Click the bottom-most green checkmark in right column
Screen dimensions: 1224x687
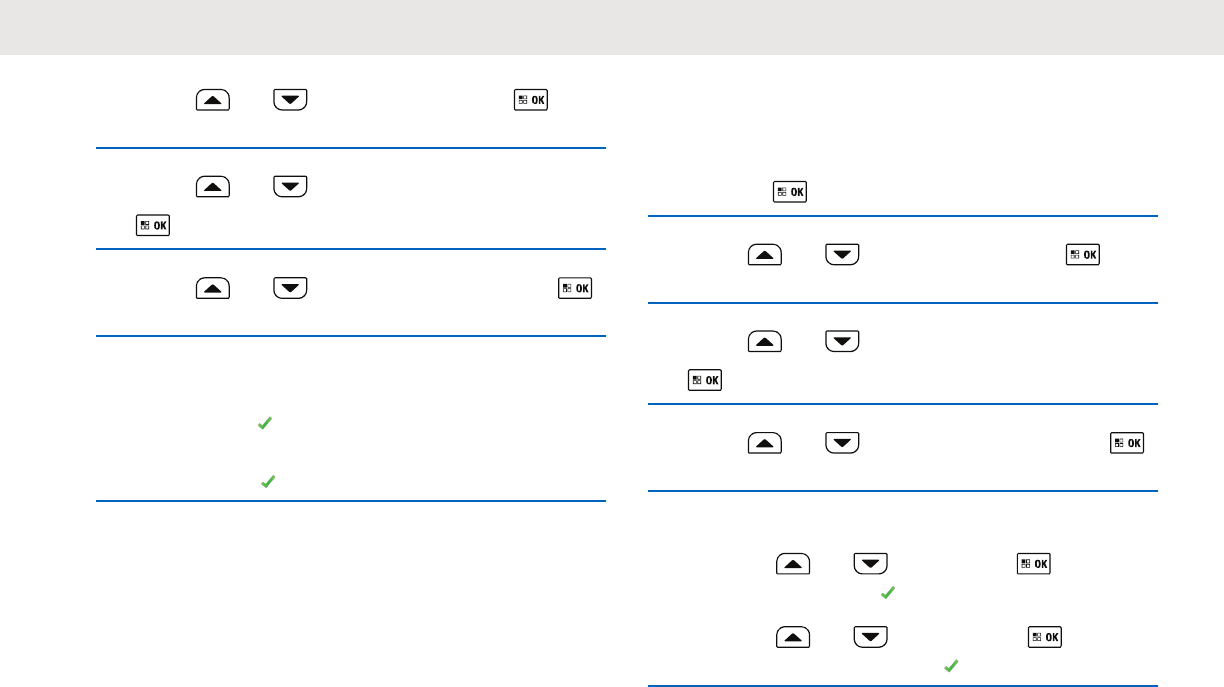[x=951, y=664]
